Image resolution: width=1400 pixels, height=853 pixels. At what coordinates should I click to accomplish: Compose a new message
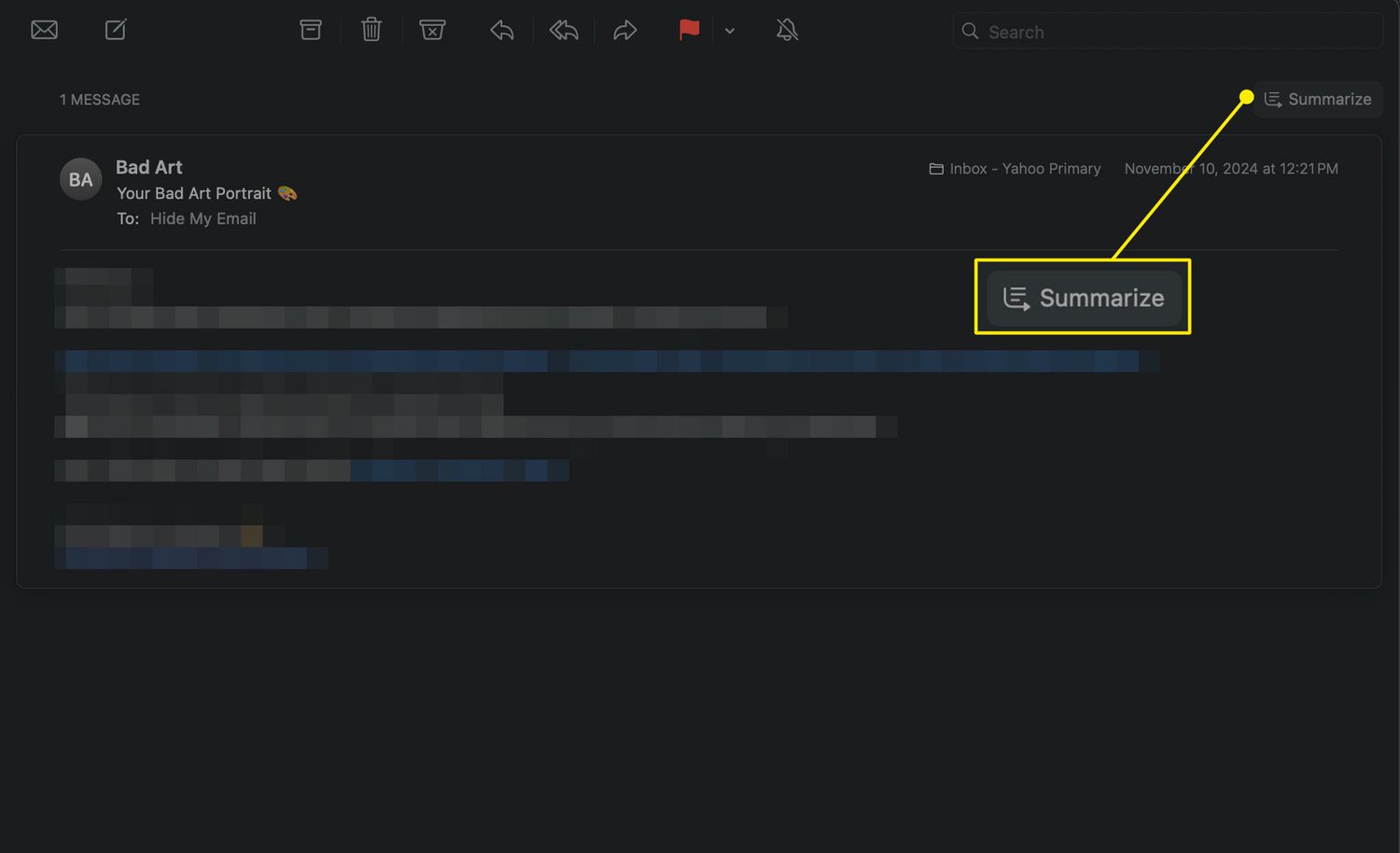116,30
